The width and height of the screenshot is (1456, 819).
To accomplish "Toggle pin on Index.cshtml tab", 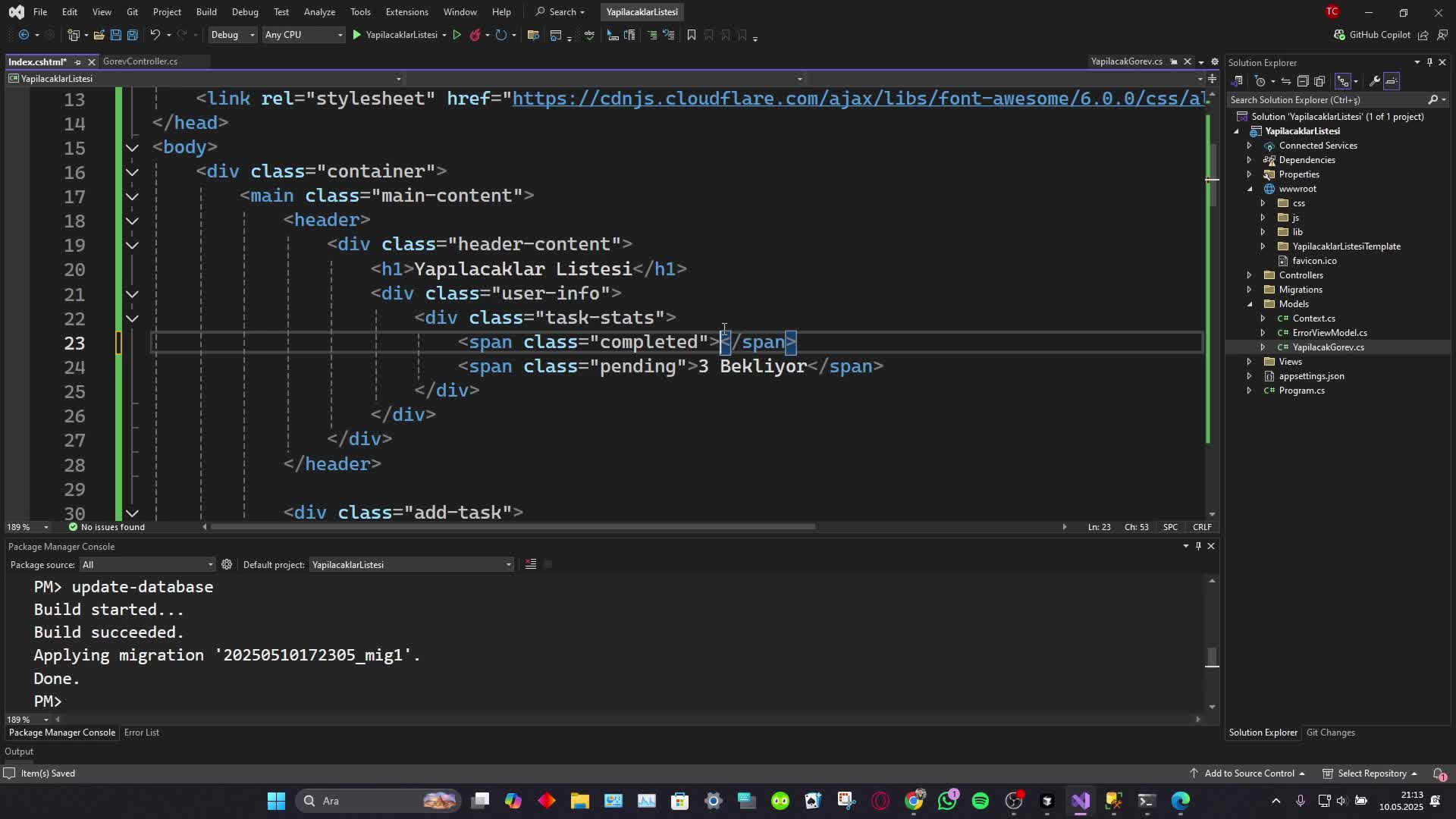I will coord(77,62).
